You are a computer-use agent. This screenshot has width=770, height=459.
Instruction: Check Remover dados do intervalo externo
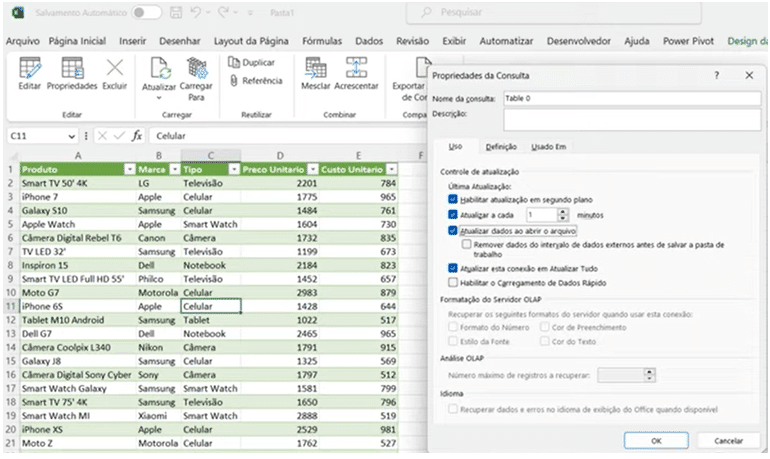(467, 244)
